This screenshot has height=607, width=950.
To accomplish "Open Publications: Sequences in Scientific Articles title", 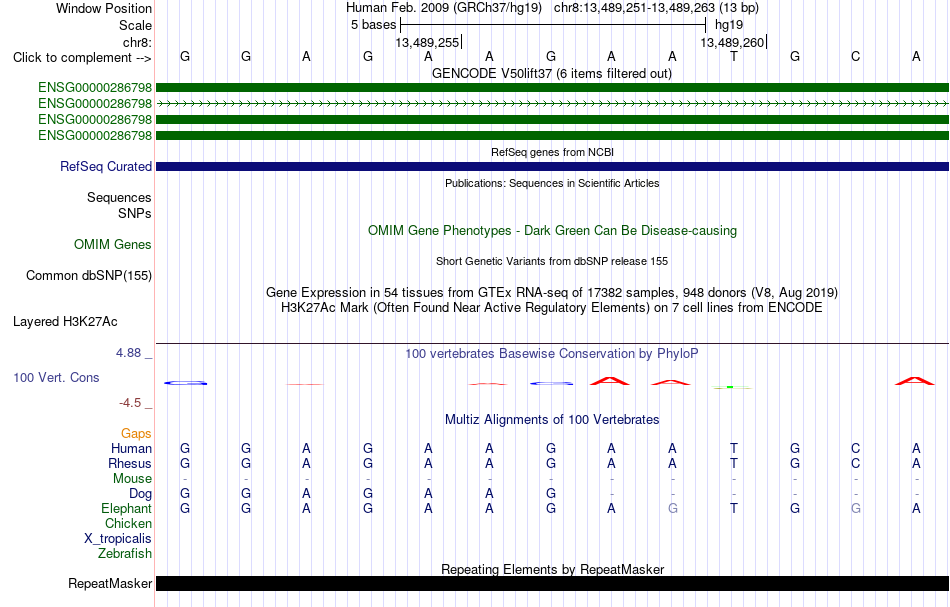I will [x=552, y=183].
